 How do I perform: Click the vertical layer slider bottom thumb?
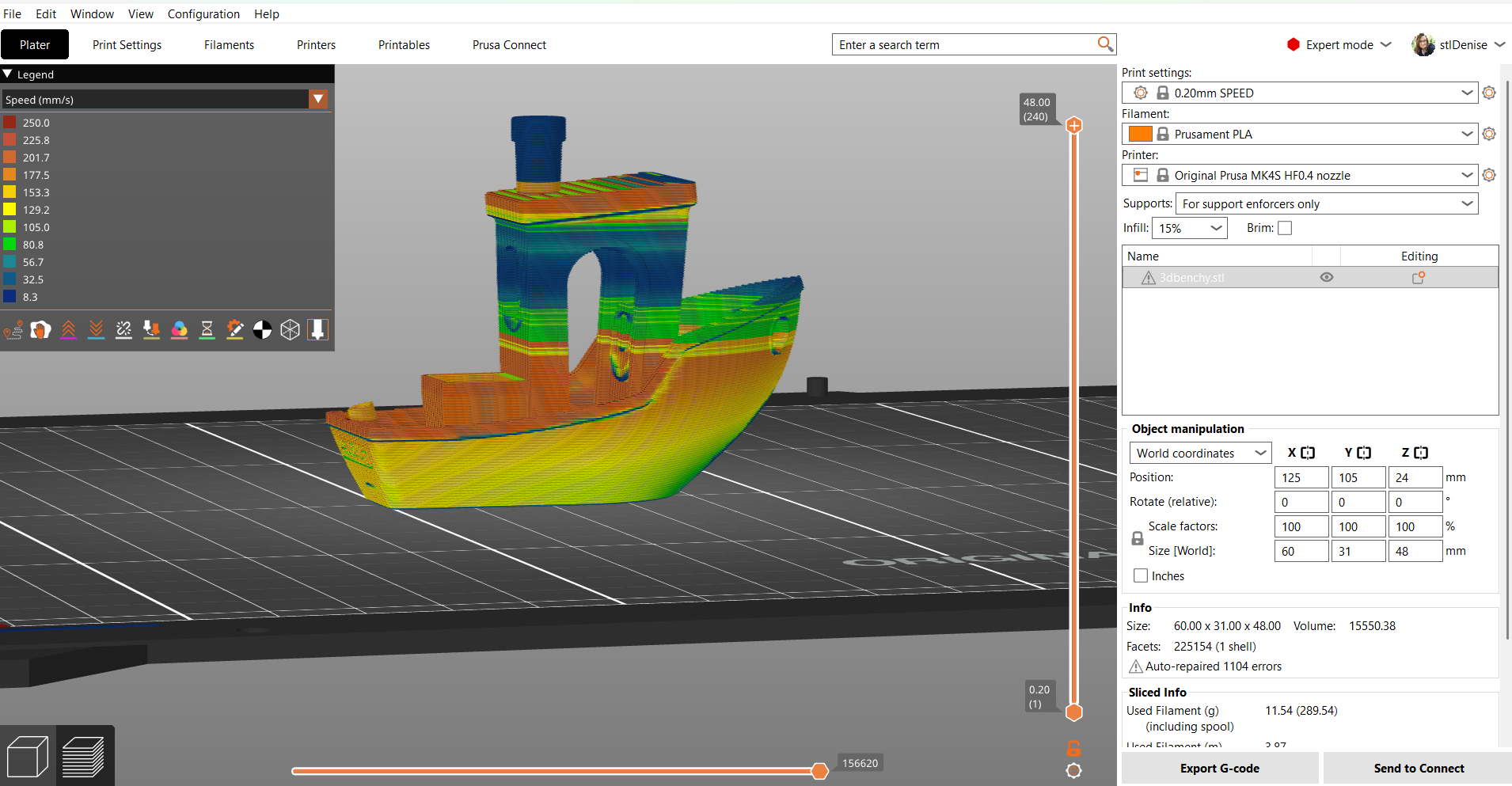coord(1074,712)
